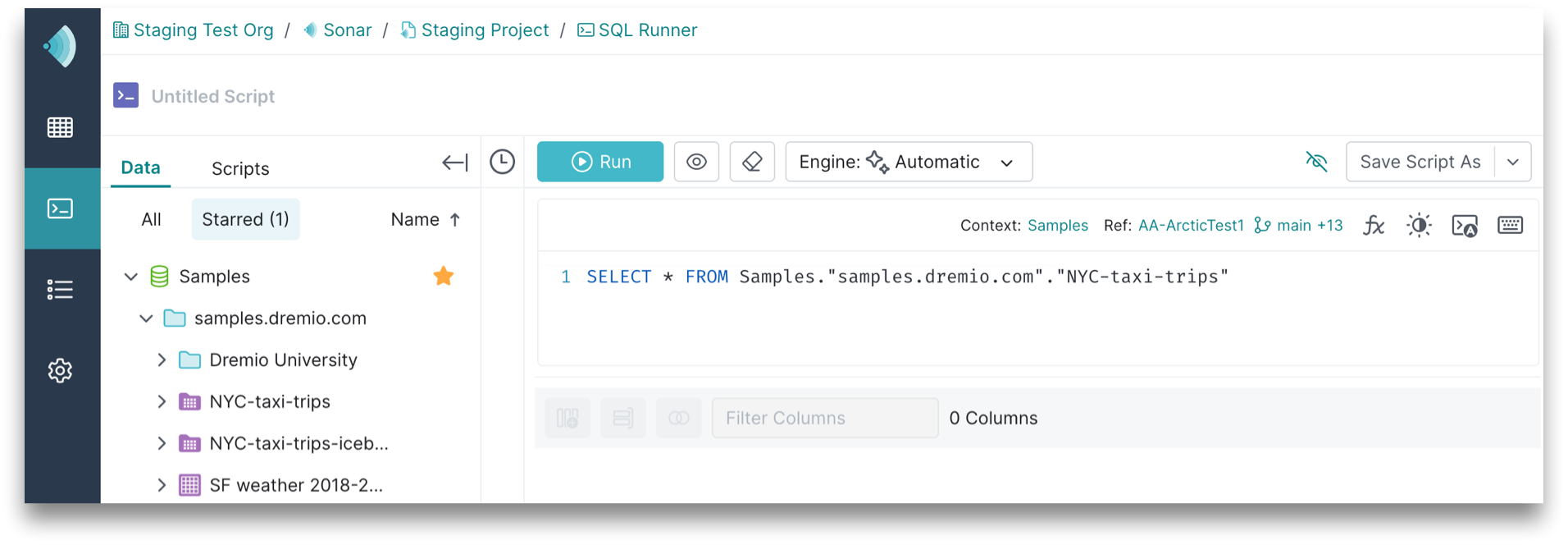Click the Untitled Script name
The width and height of the screenshot is (1568, 545).
213,96
